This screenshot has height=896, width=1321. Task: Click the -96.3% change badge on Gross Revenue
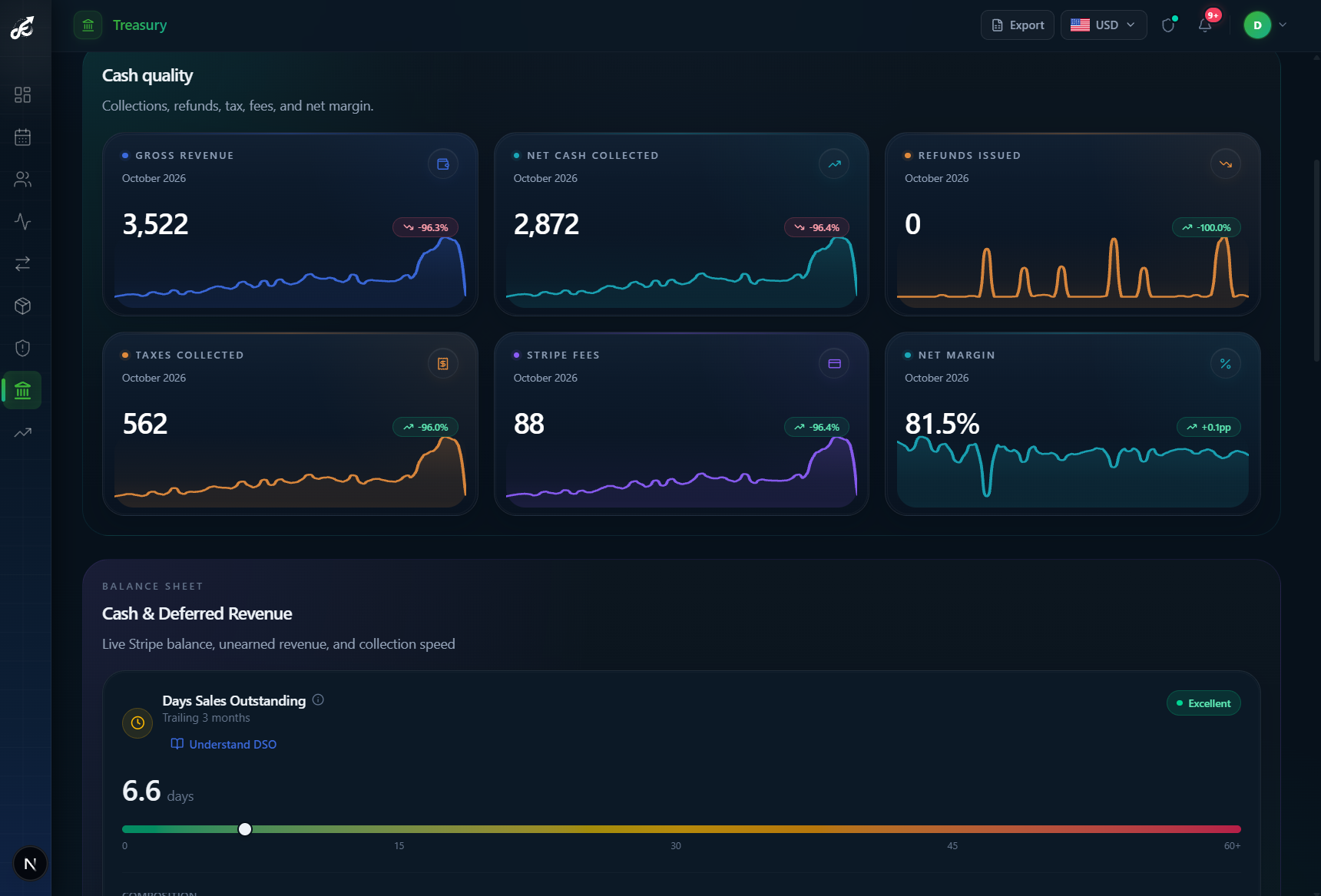click(x=425, y=227)
